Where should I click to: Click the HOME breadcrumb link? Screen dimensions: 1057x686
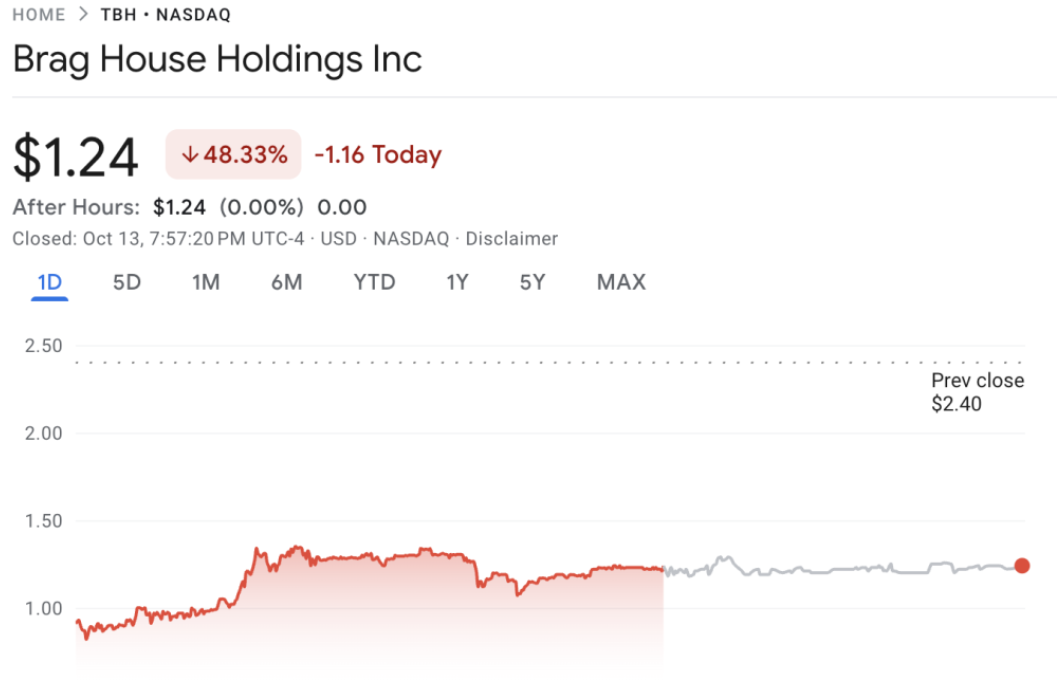[x=38, y=15]
